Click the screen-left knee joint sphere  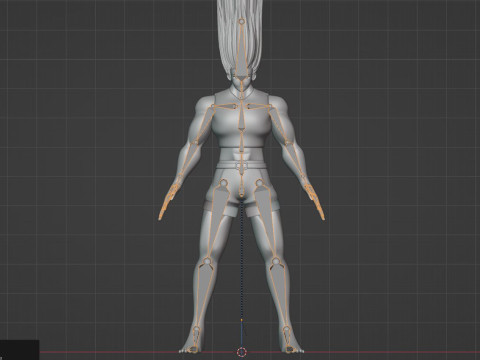[x=207, y=261]
